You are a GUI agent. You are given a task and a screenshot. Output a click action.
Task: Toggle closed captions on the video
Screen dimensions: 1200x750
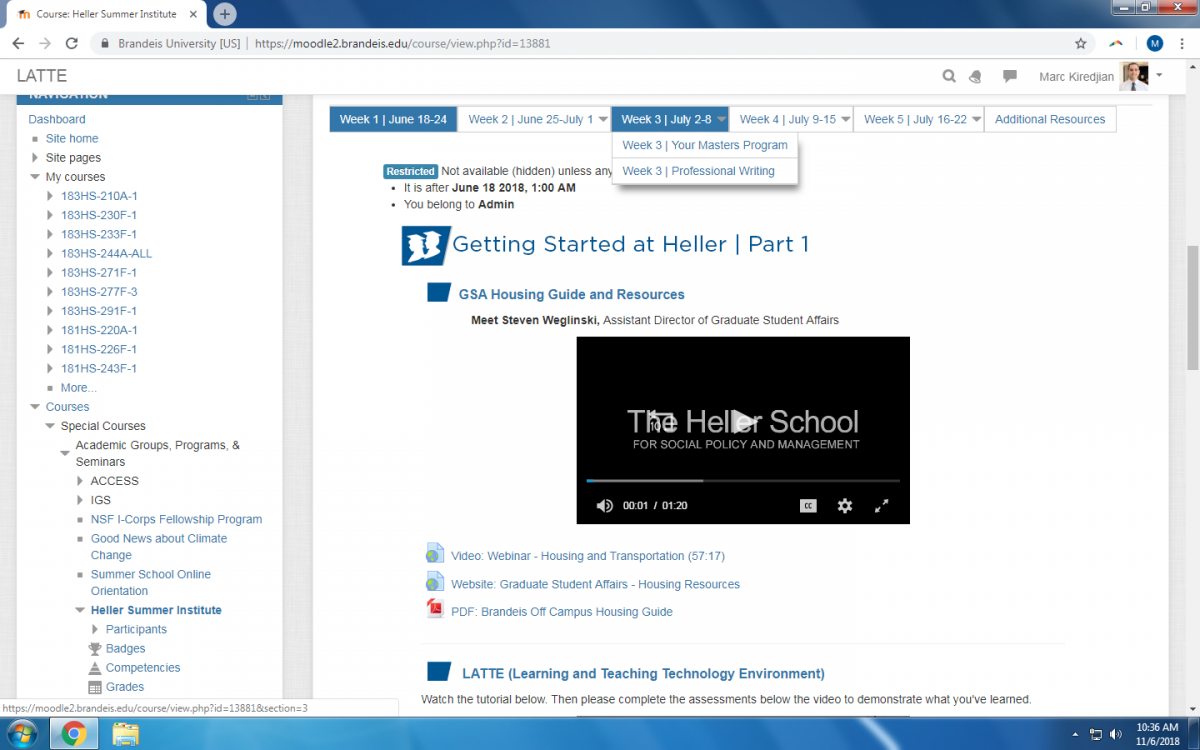[808, 506]
